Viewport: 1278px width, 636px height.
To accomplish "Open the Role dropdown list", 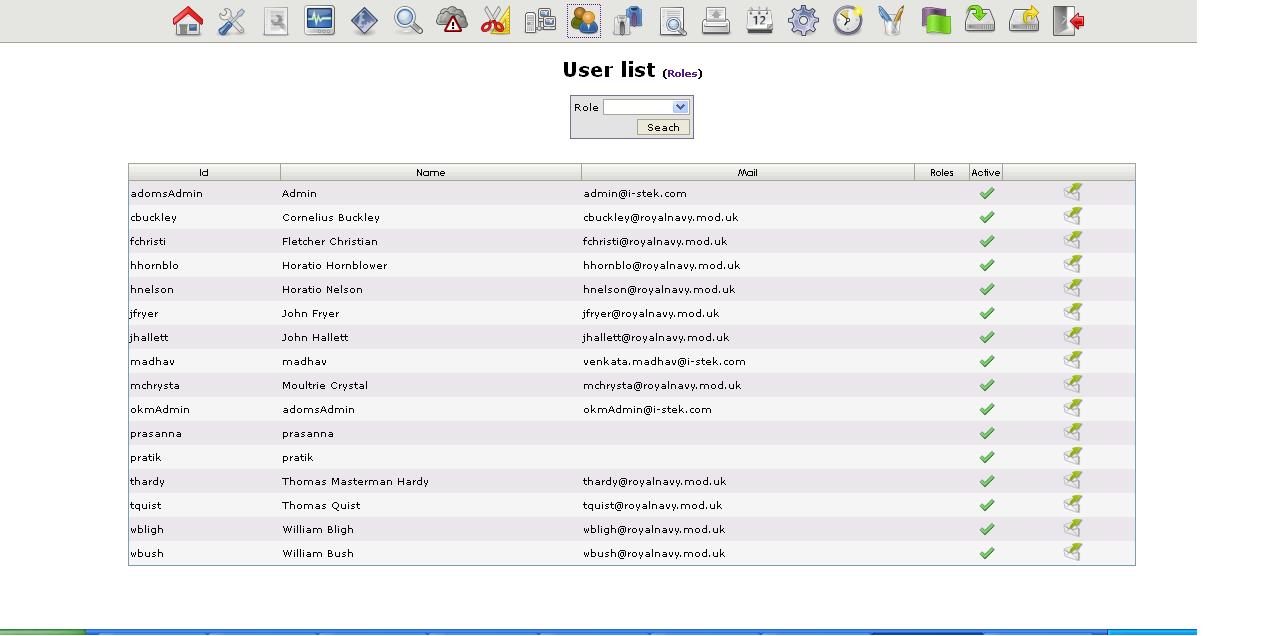I will click(x=645, y=106).
